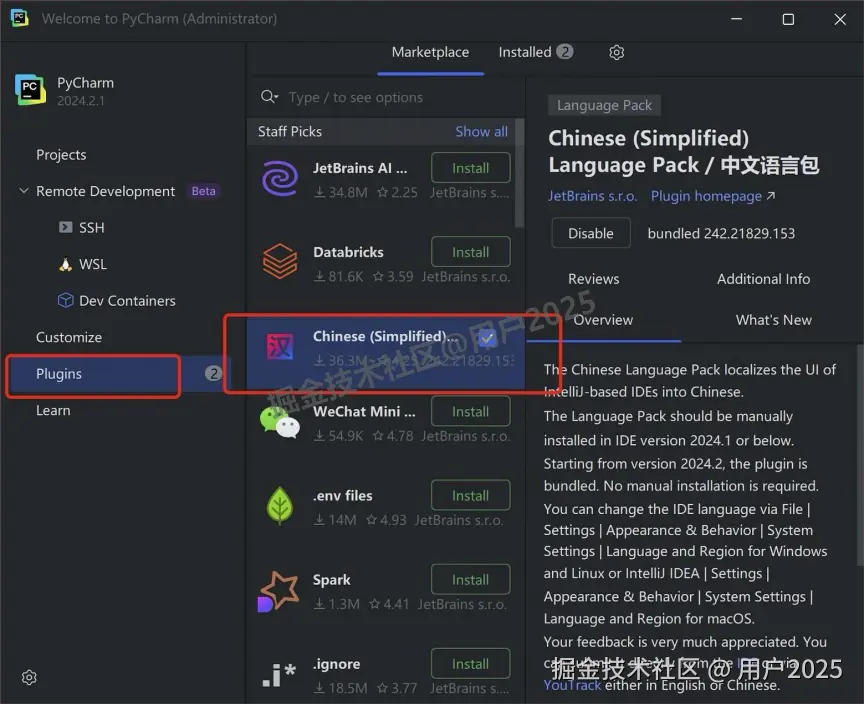Click the JetBrains AI plugin icon
The image size is (864, 704).
pyautogui.click(x=280, y=178)
